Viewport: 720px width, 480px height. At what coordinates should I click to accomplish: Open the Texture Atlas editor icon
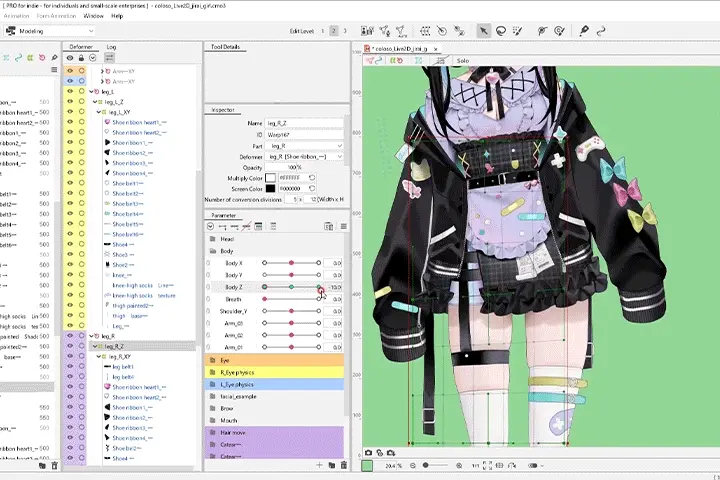tap(367, 31)
